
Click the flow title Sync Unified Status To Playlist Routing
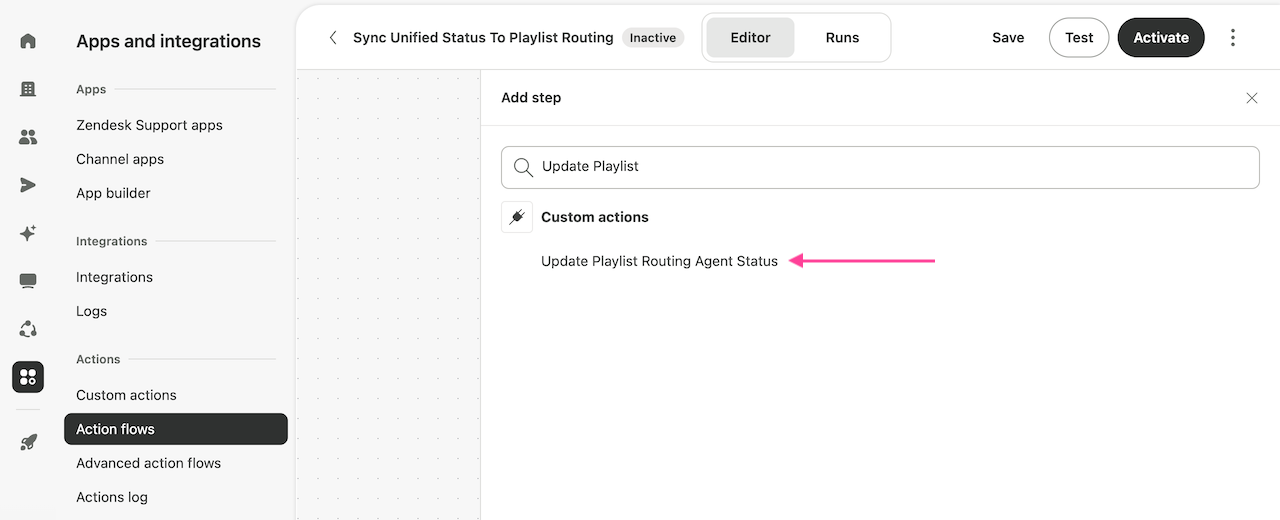(483, 38)
